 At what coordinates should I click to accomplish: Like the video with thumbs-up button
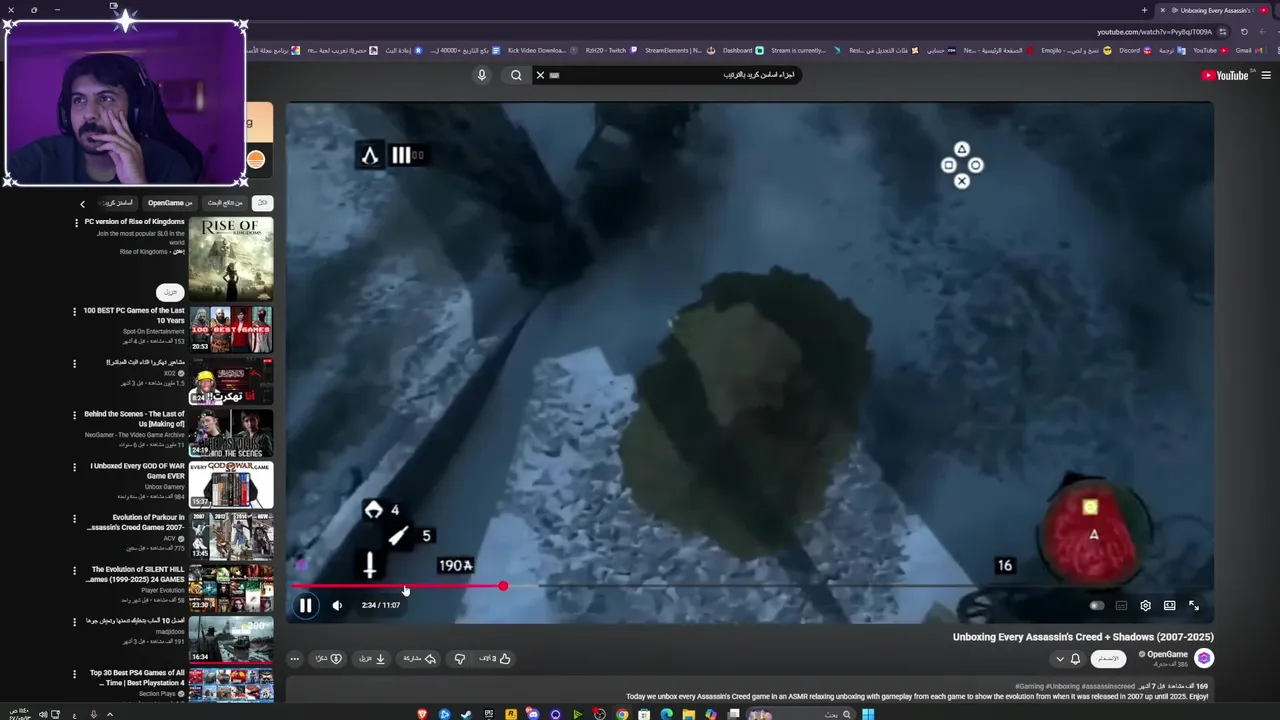tap(494, 658)
